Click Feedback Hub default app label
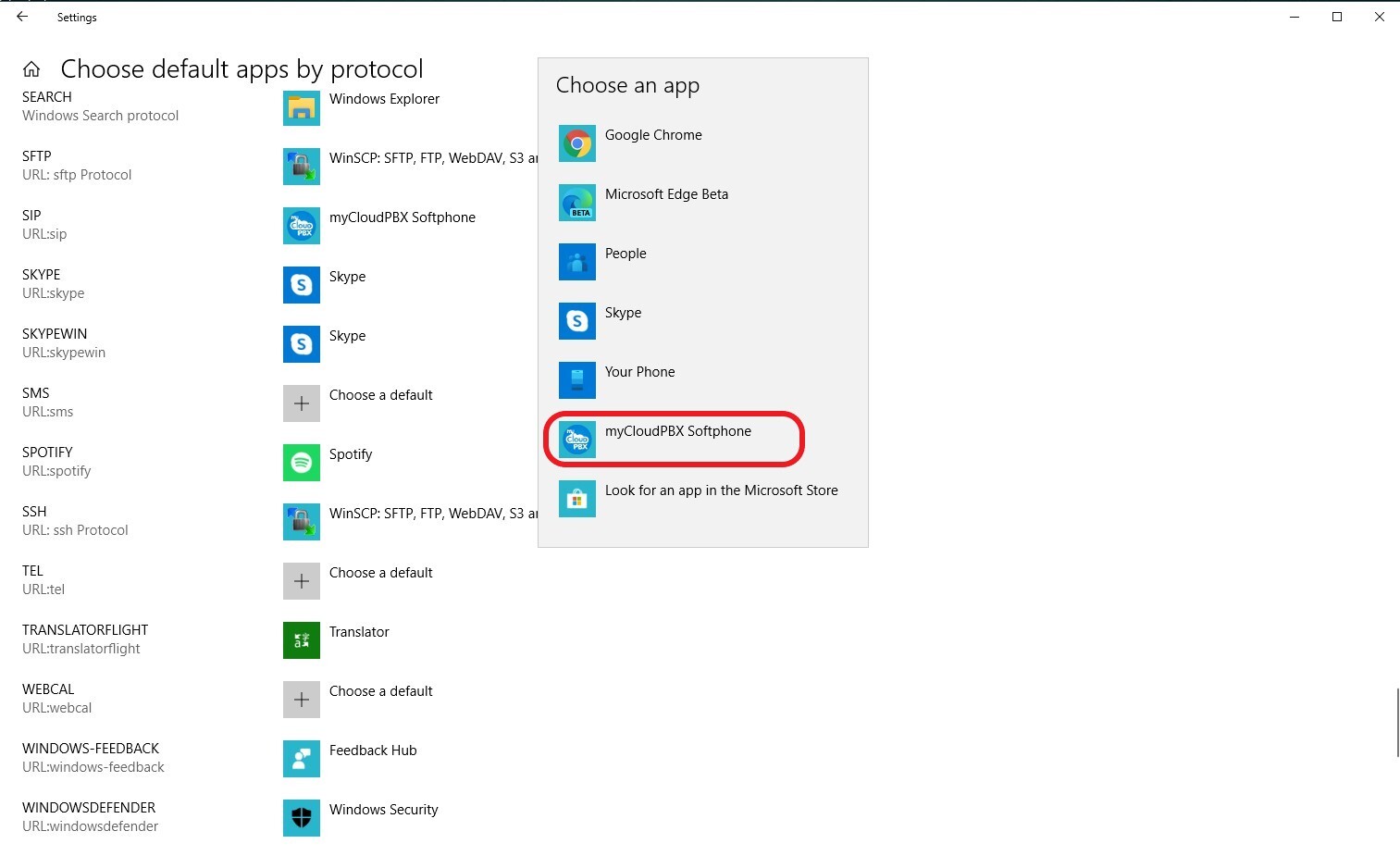Image resolution: width=1400 pixels, height=856 pixels. [x=373, y=751]
